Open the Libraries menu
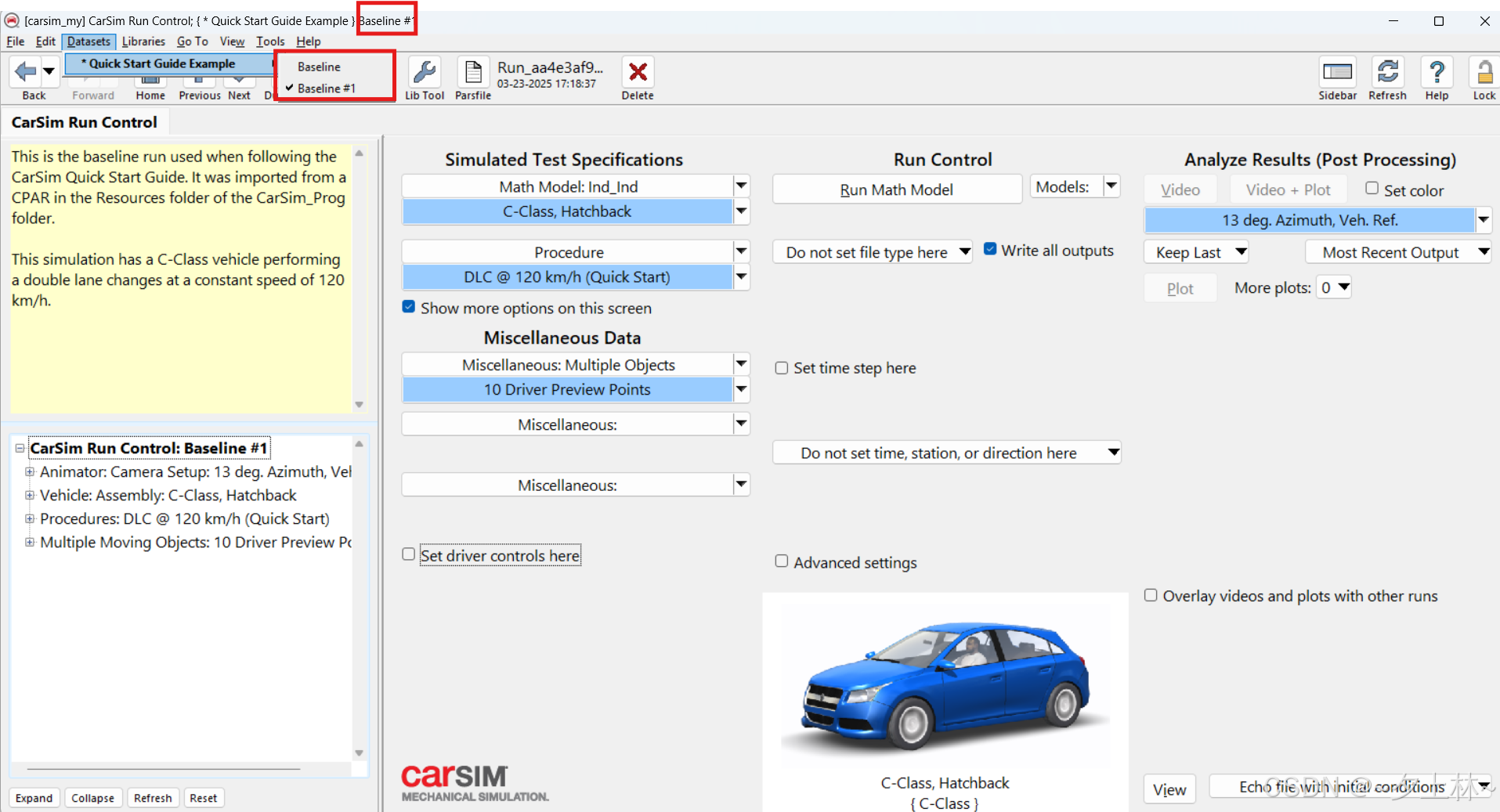Viewport: 1500px width, 812px height. coord(143,42)
